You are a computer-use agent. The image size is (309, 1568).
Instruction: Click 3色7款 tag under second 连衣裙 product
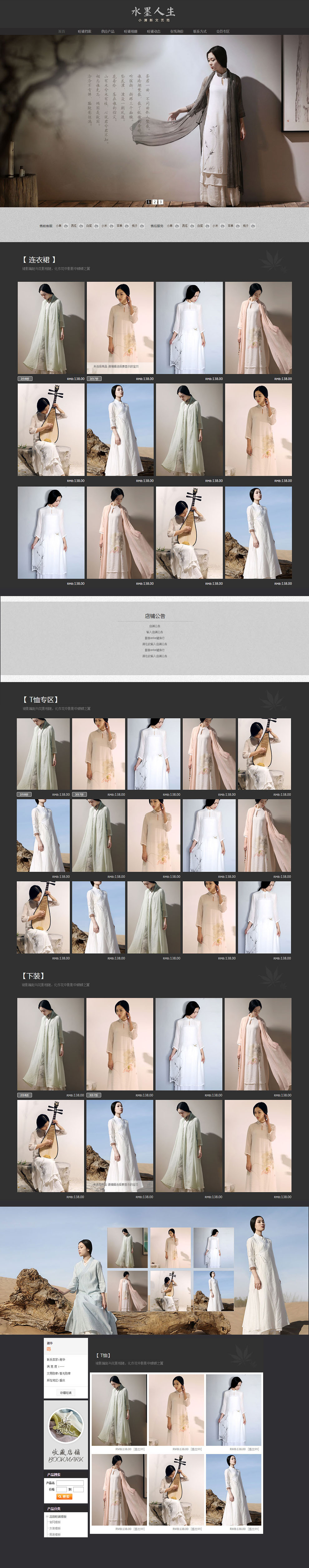pos(94,379)
